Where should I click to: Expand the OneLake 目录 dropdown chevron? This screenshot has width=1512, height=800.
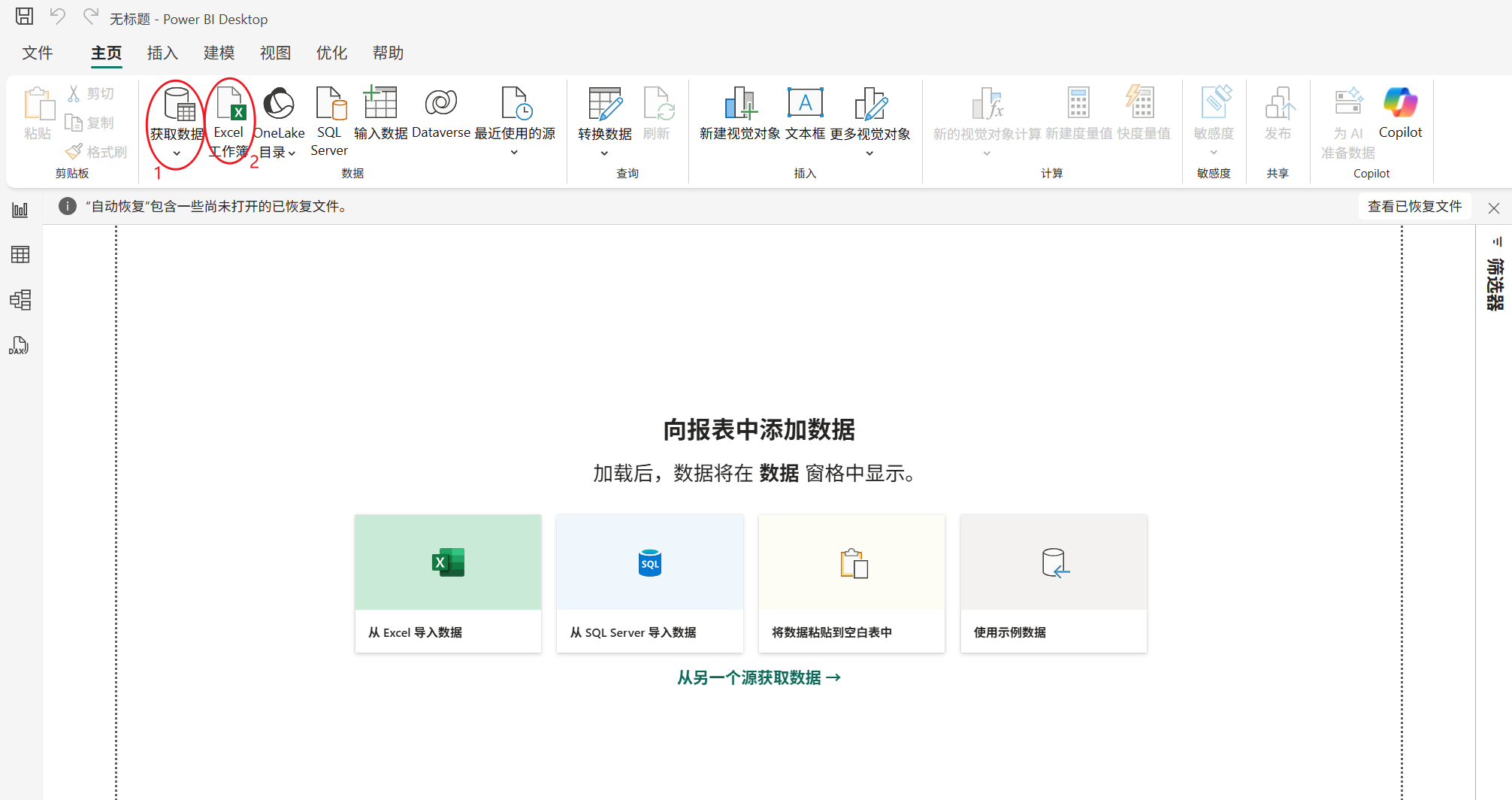pos(292,153)
